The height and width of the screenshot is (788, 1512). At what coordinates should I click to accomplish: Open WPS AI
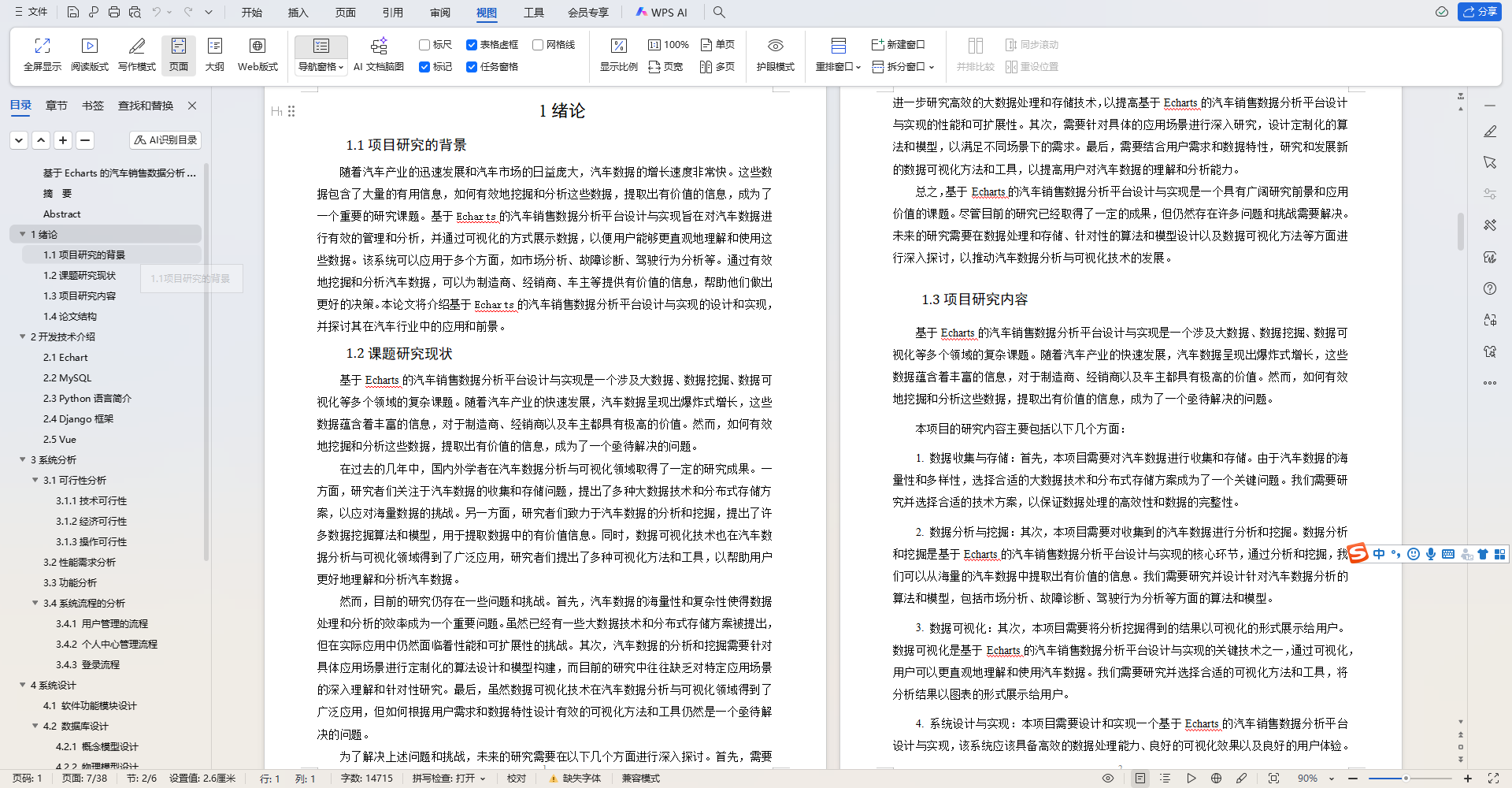click(x=661, y=12)
